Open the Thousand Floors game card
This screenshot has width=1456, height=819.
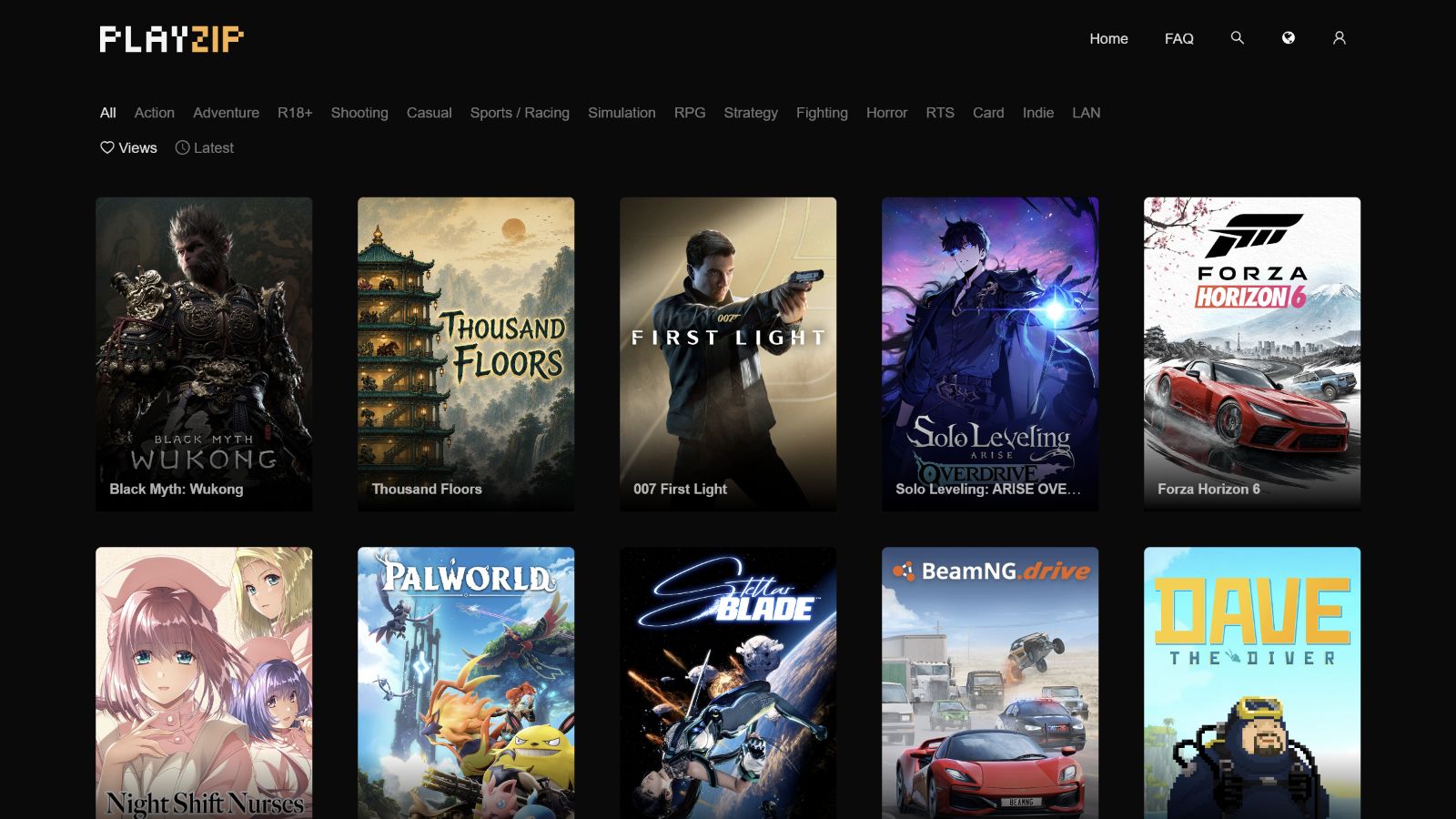(466, 354)
